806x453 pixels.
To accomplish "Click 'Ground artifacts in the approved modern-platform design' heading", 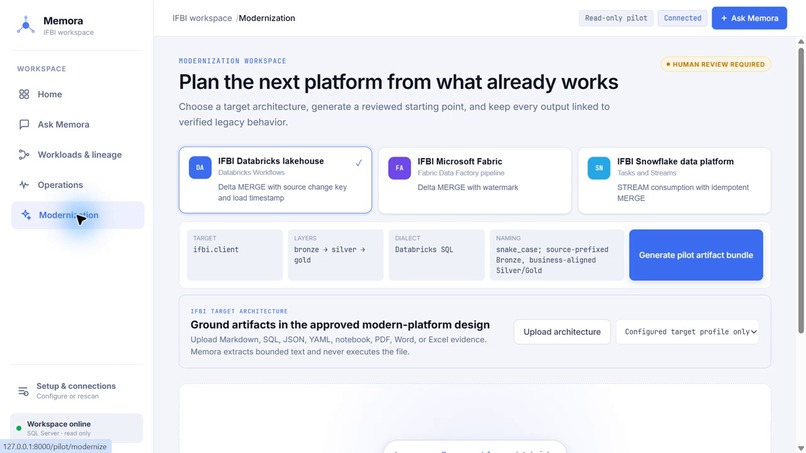I will pyautogui.click(x=340, y=325).
